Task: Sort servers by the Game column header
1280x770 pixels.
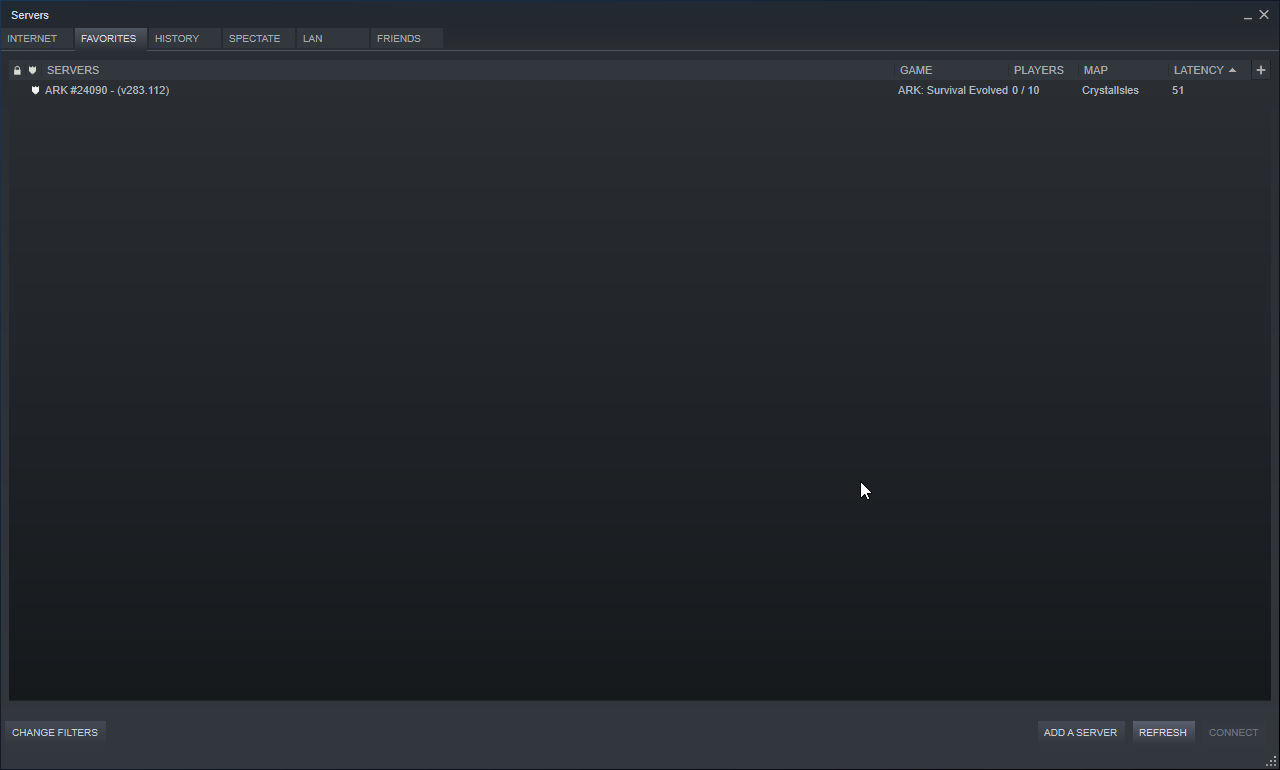Action: click(x=916, y=70)
